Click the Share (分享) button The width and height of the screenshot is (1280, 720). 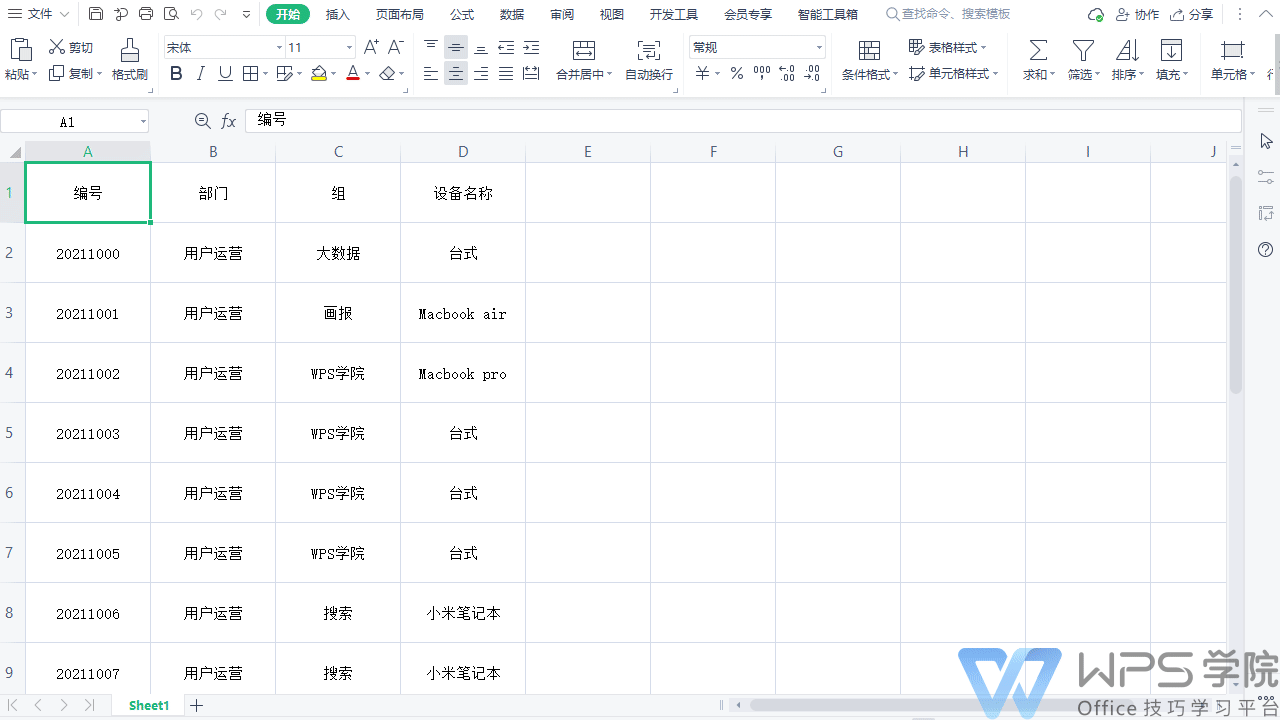[x=1192, y=15]
